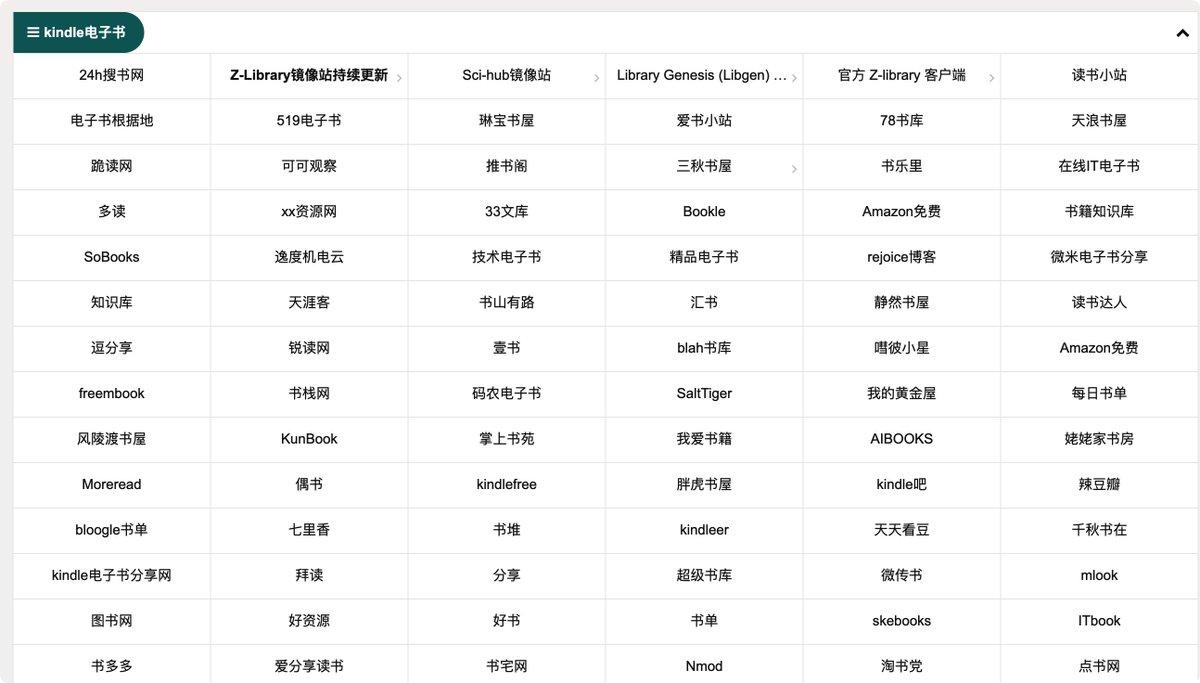Open 逸度机电云
Image resolution: width=1200 pixels, height=683 pixels.
309,257
